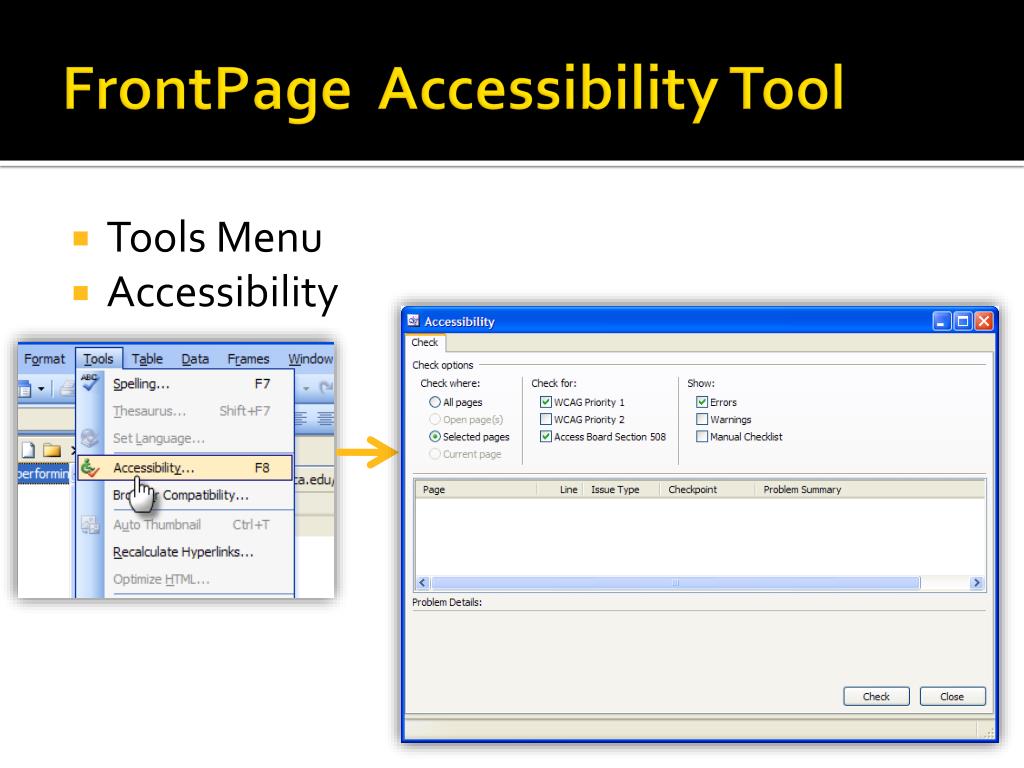
Task: Choose Optimize HTML menu entry
Action: 185,579
